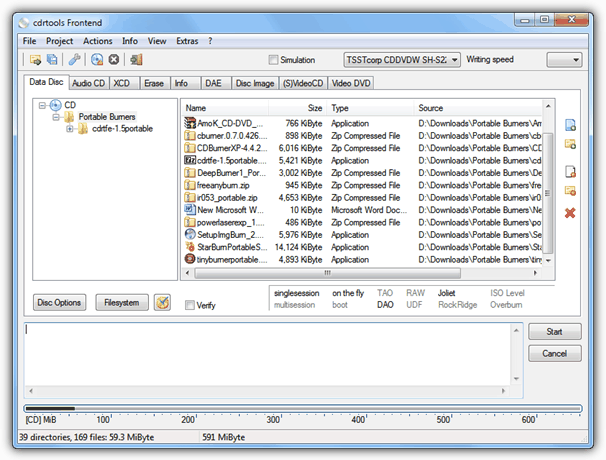Toggle the Verify checkbox

coord(190,305)
